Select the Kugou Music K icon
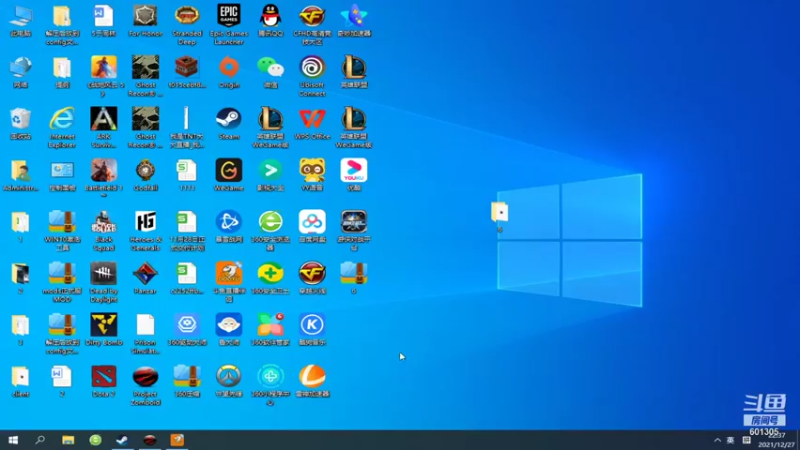The image size is (800, 450). tap(312, 330)
